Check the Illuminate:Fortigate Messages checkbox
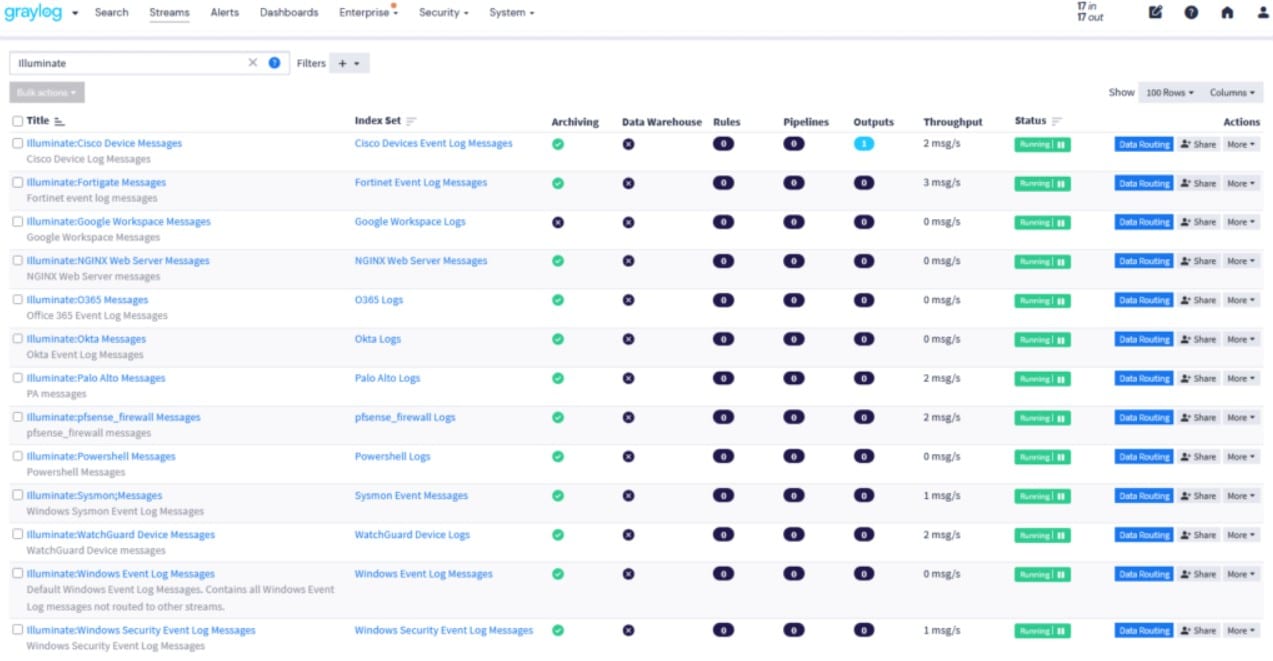The width and height of the screenshot is (1273, 661). pos(17,182)
